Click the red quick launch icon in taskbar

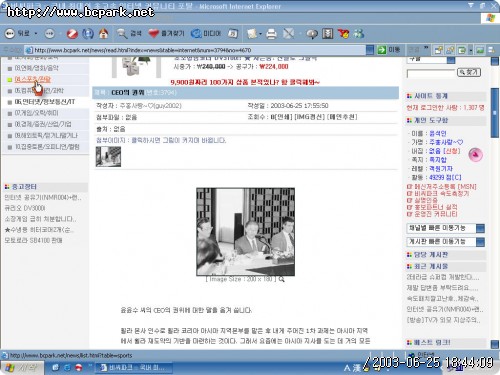tap(79, 368)
